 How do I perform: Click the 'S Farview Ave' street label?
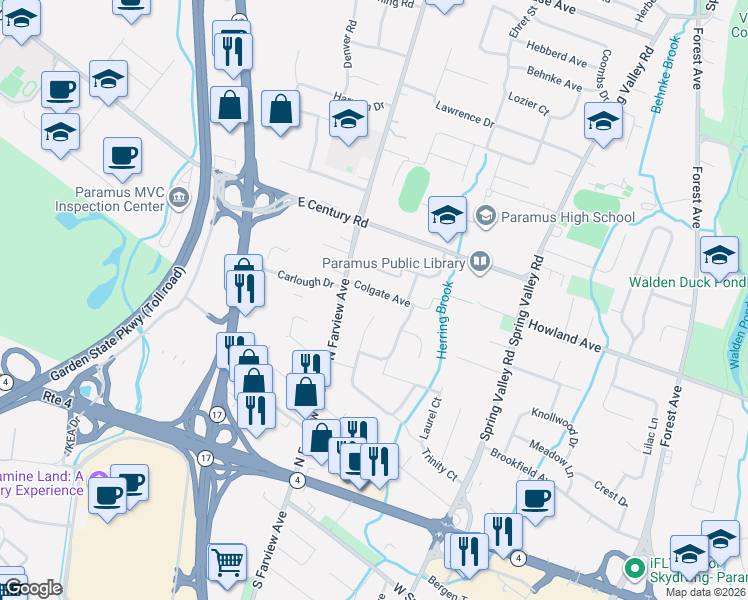coord(270,550)
